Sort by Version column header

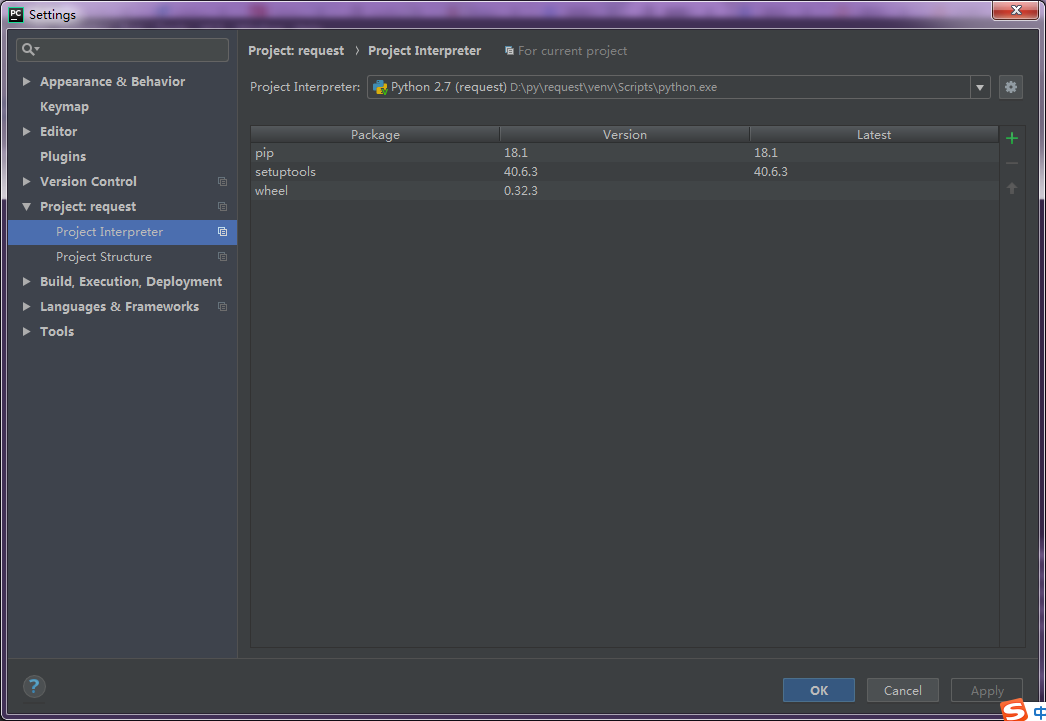[x=624, y=134]
